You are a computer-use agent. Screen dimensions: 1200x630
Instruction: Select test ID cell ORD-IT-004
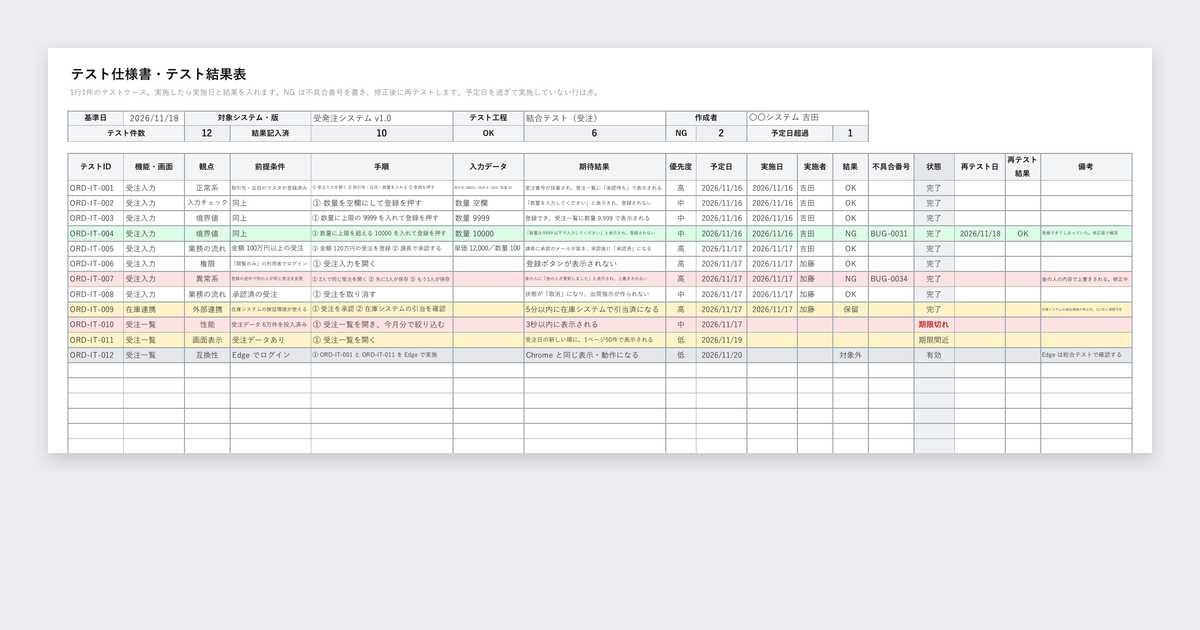pos(95,233)
